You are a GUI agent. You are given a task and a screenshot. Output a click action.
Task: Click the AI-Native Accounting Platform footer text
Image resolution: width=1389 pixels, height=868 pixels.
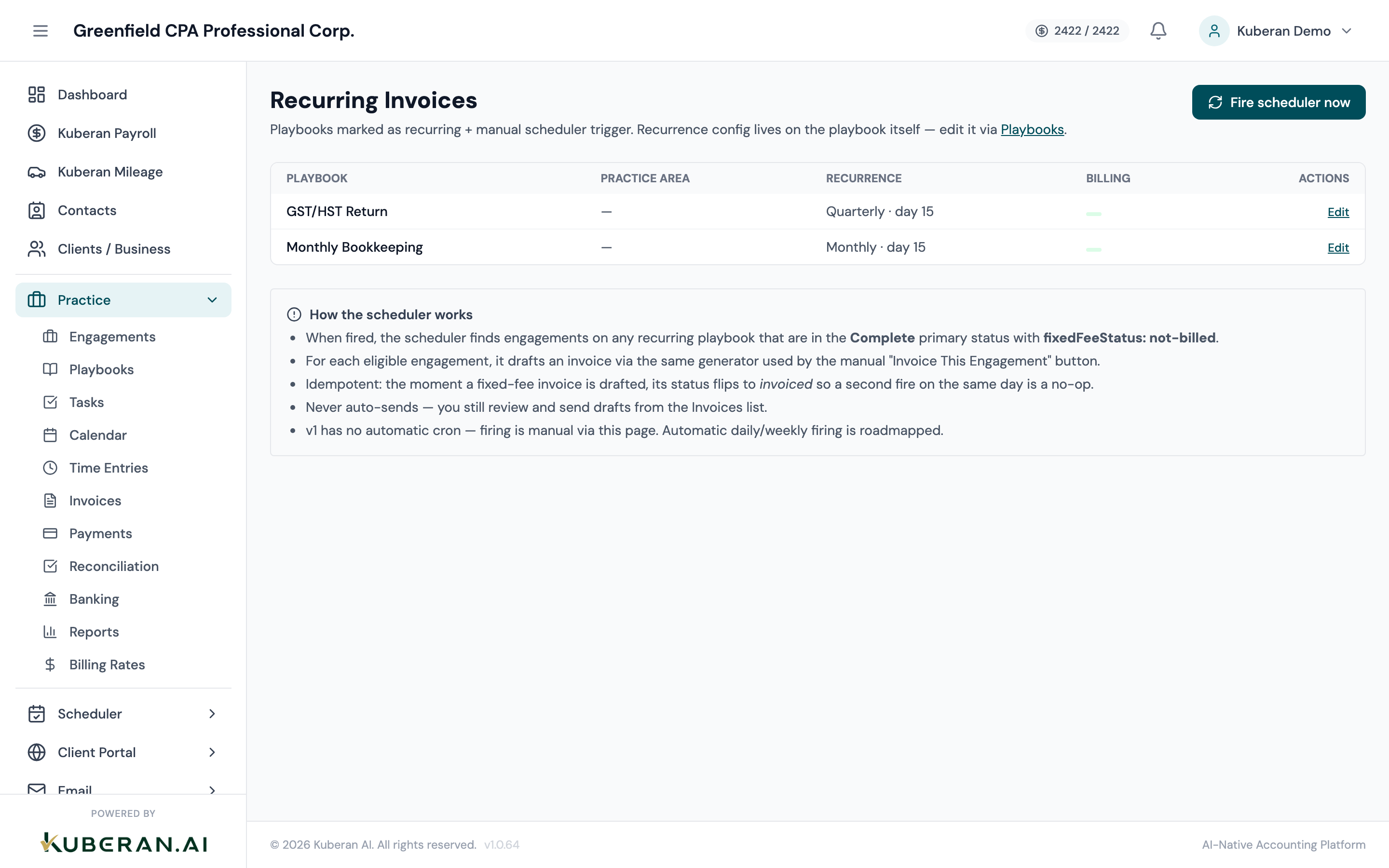(1283, 844)
